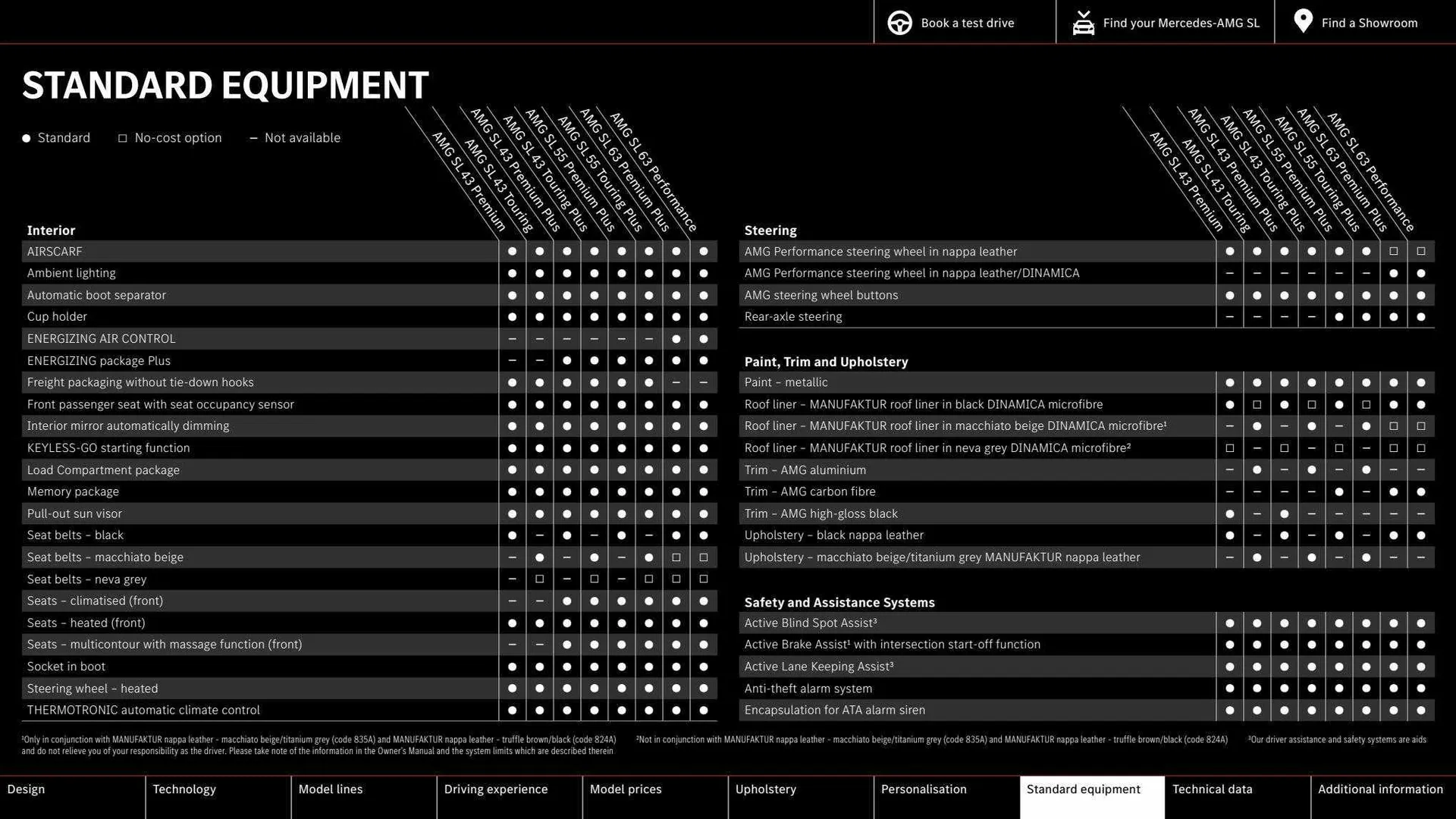Open the Technical data tab
Screen dimensions: 1456x819
pos(1212,789)
